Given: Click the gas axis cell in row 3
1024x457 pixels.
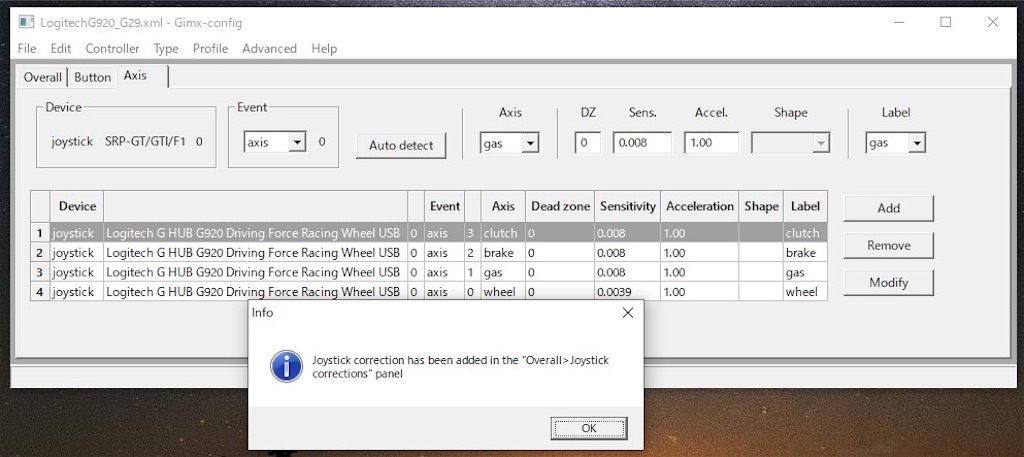Looking at the screenshot, I should click(x=503, y=272).
